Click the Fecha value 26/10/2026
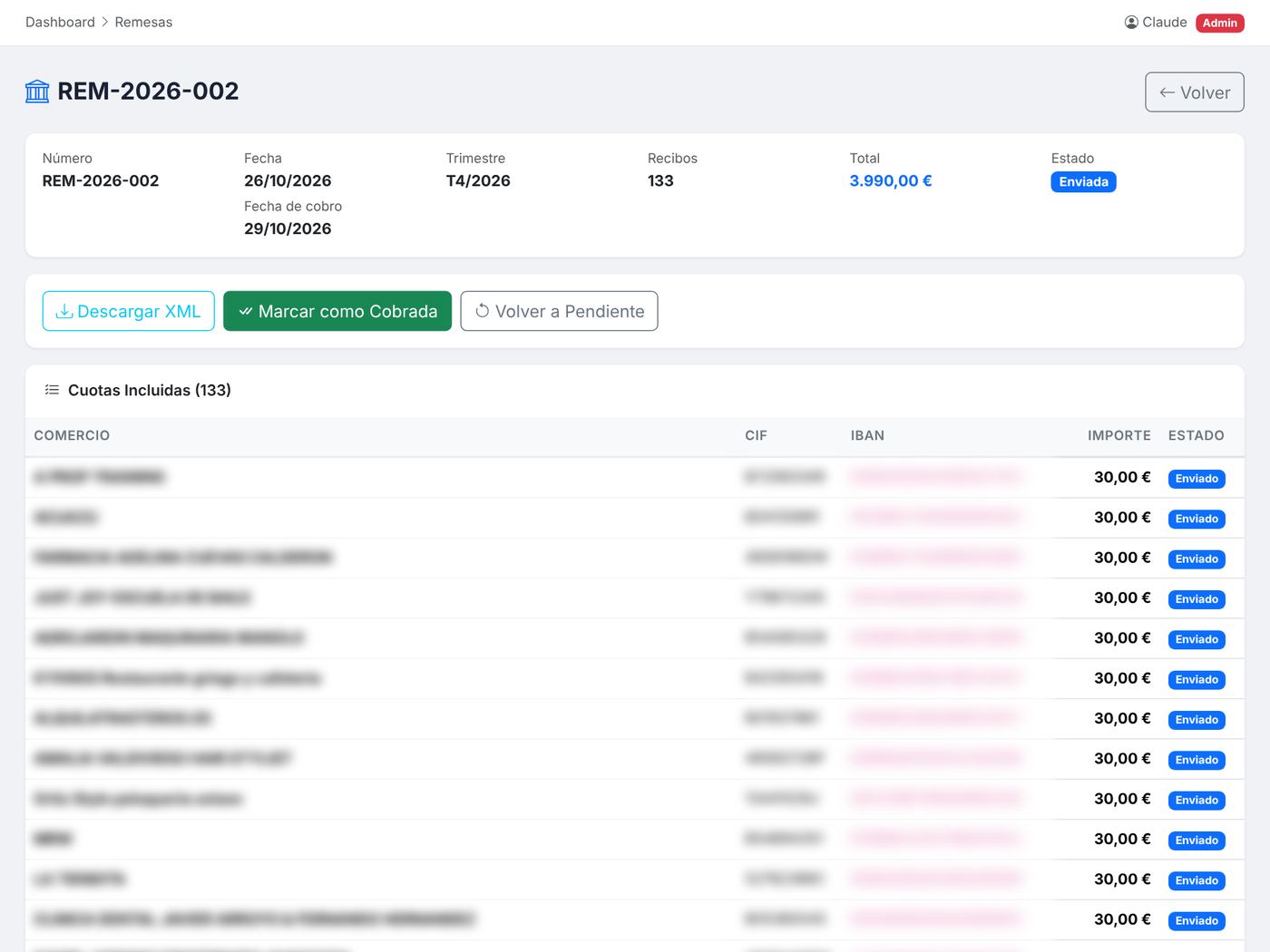Screen dimensions: 1270x952 click(288, 180)
